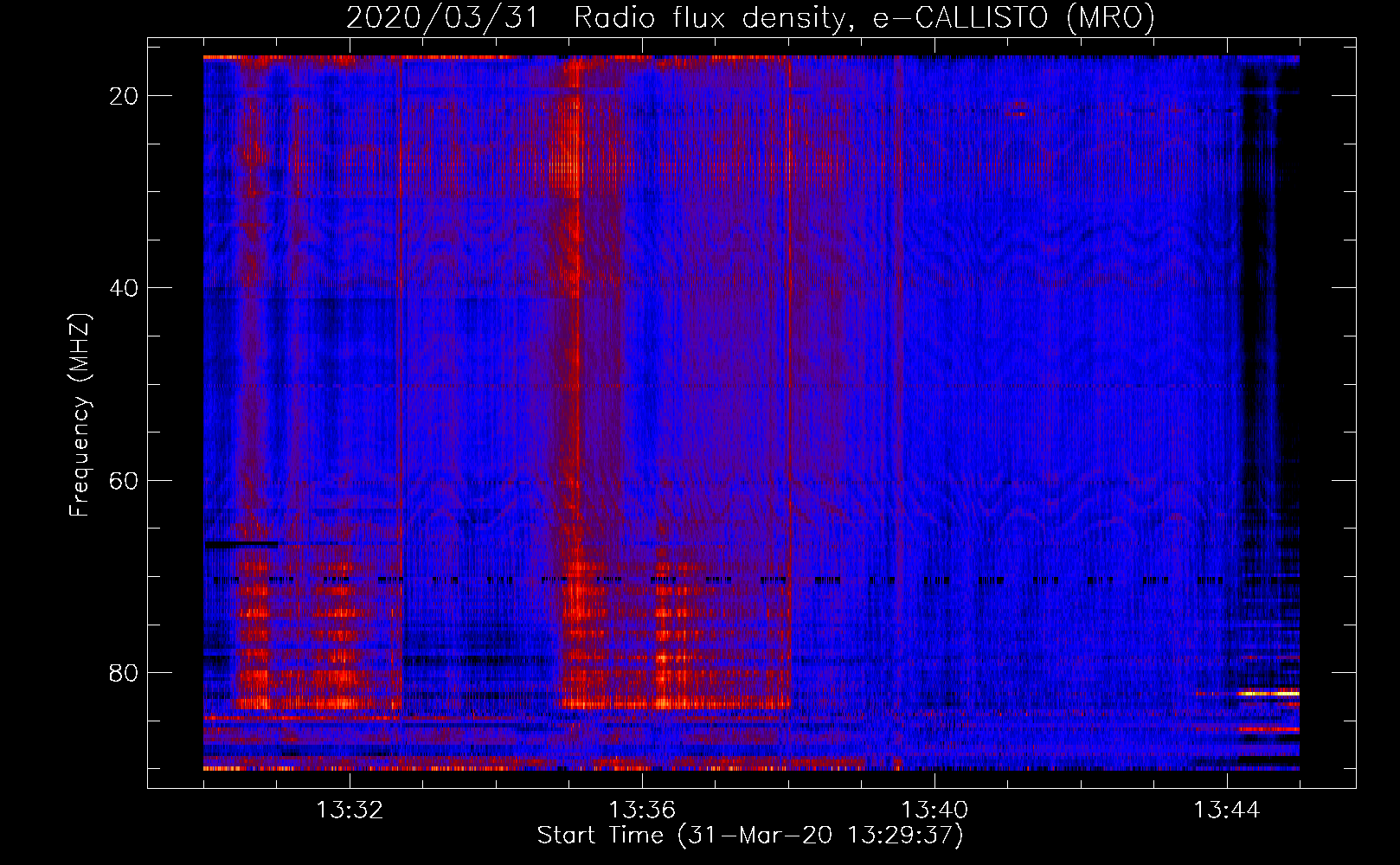Select the 20 frequency tick label
The width and height of the screenshot is (1400, 865).
[x=124, y=96]
